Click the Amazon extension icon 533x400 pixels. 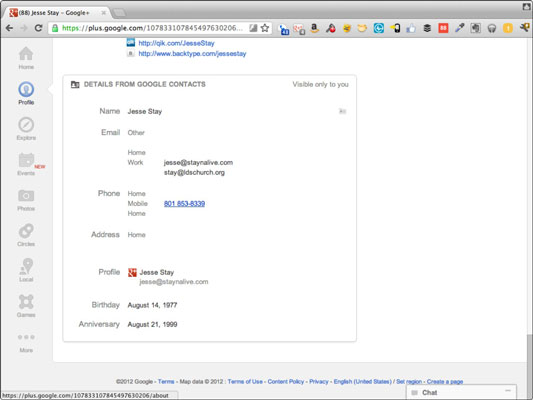click(315, 28)
